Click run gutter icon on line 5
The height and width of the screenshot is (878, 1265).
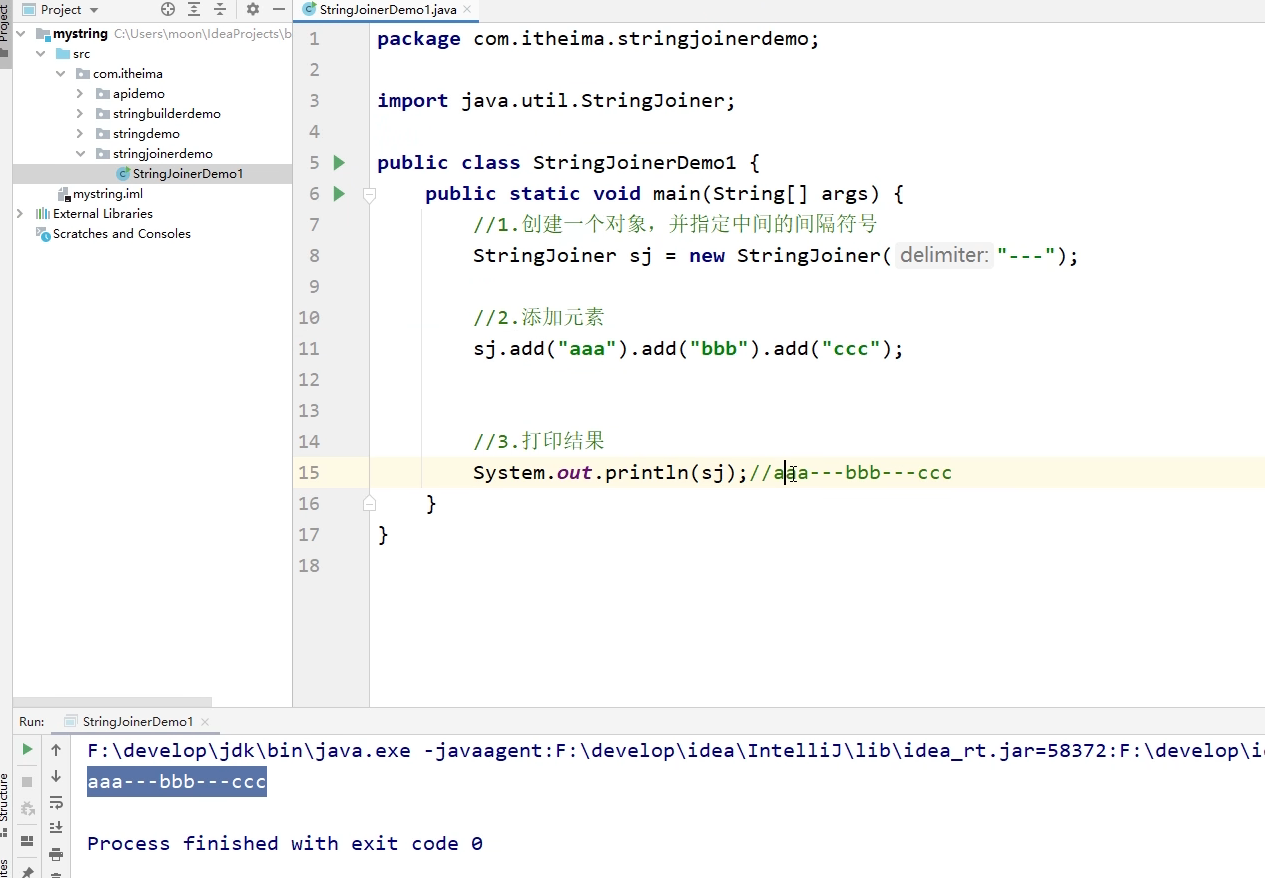pos(339,162)
